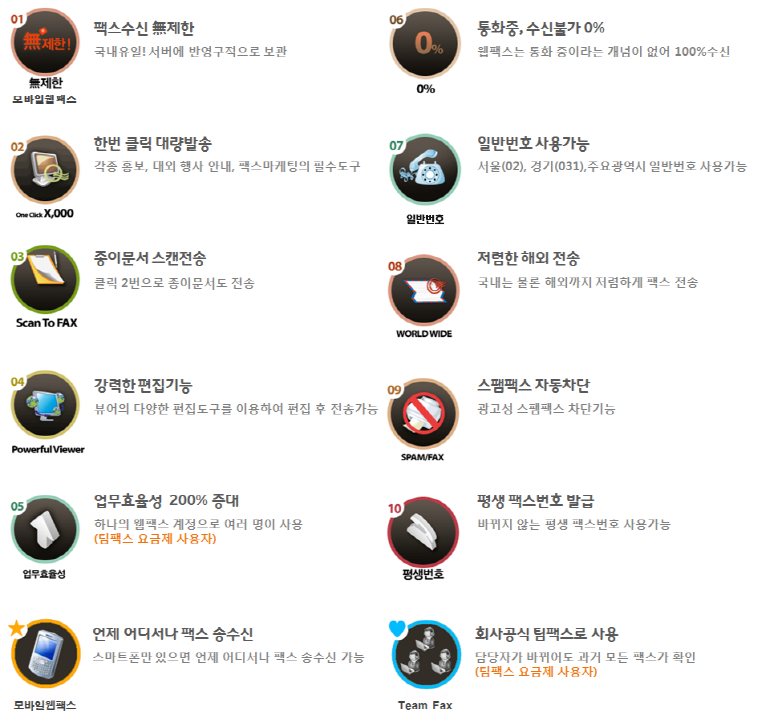
Task: Click the Team Fax people icon
Action: (425, 655)
